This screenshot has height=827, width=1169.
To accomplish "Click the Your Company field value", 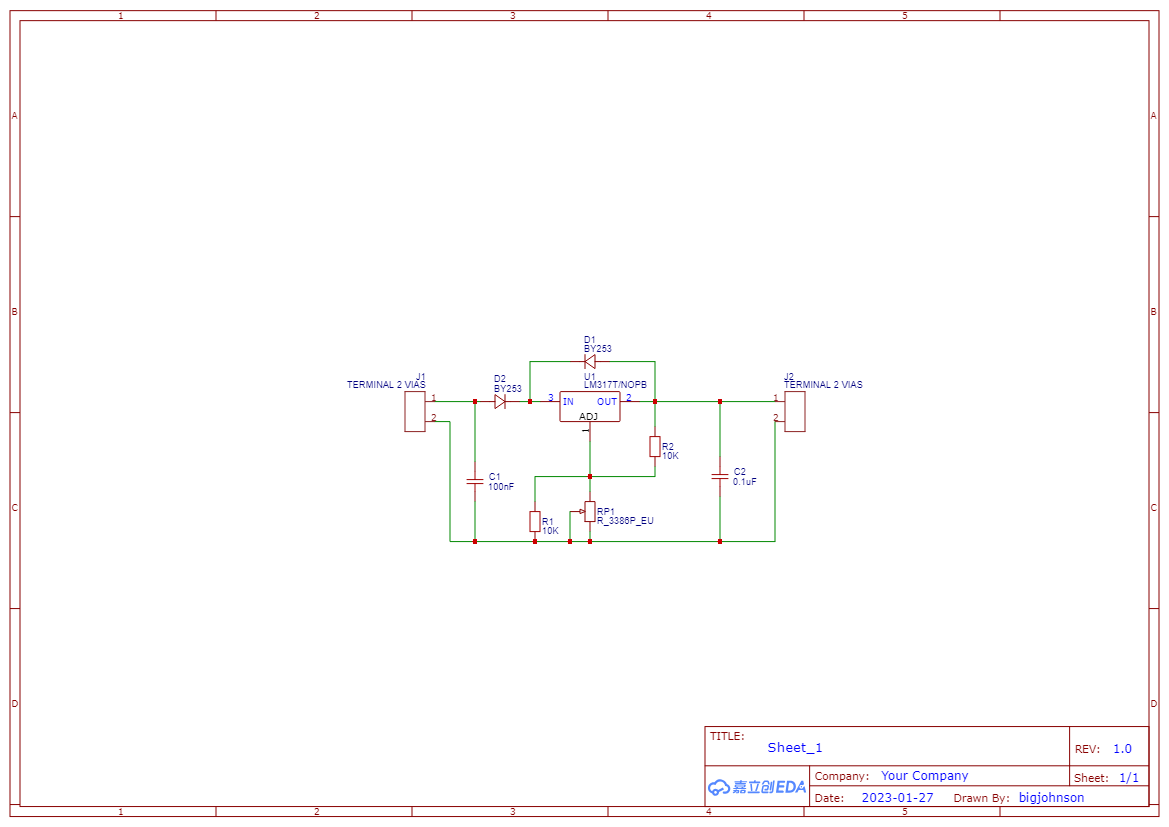I will point(924,776).
